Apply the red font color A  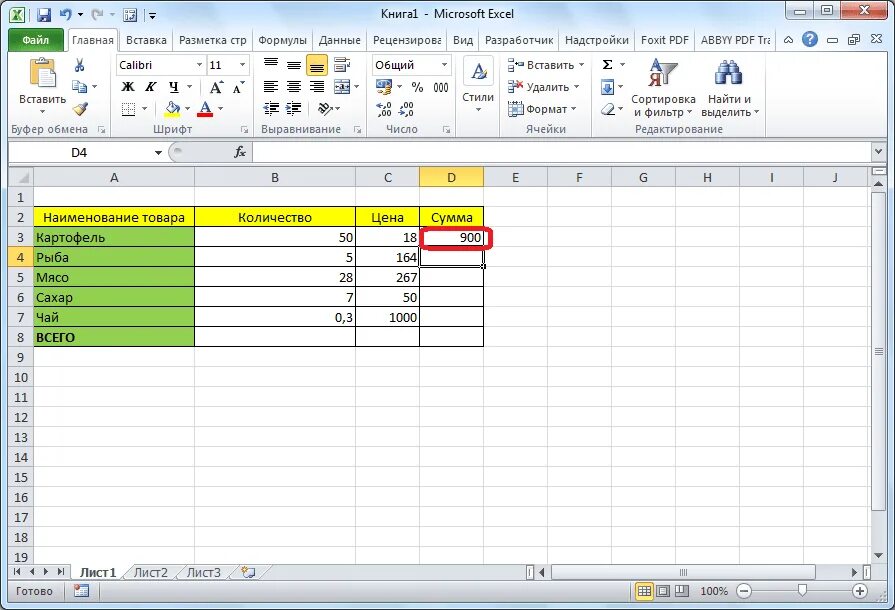205,109
